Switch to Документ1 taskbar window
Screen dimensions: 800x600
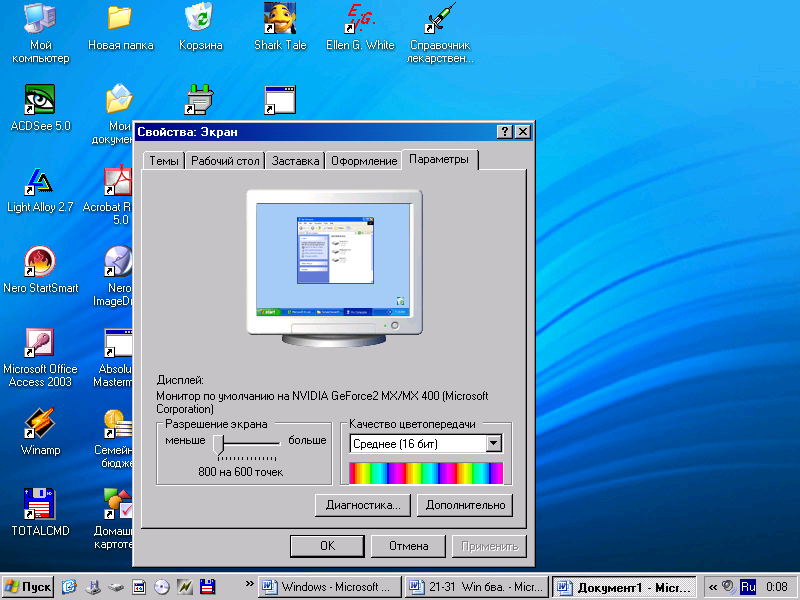click(624, 587)
